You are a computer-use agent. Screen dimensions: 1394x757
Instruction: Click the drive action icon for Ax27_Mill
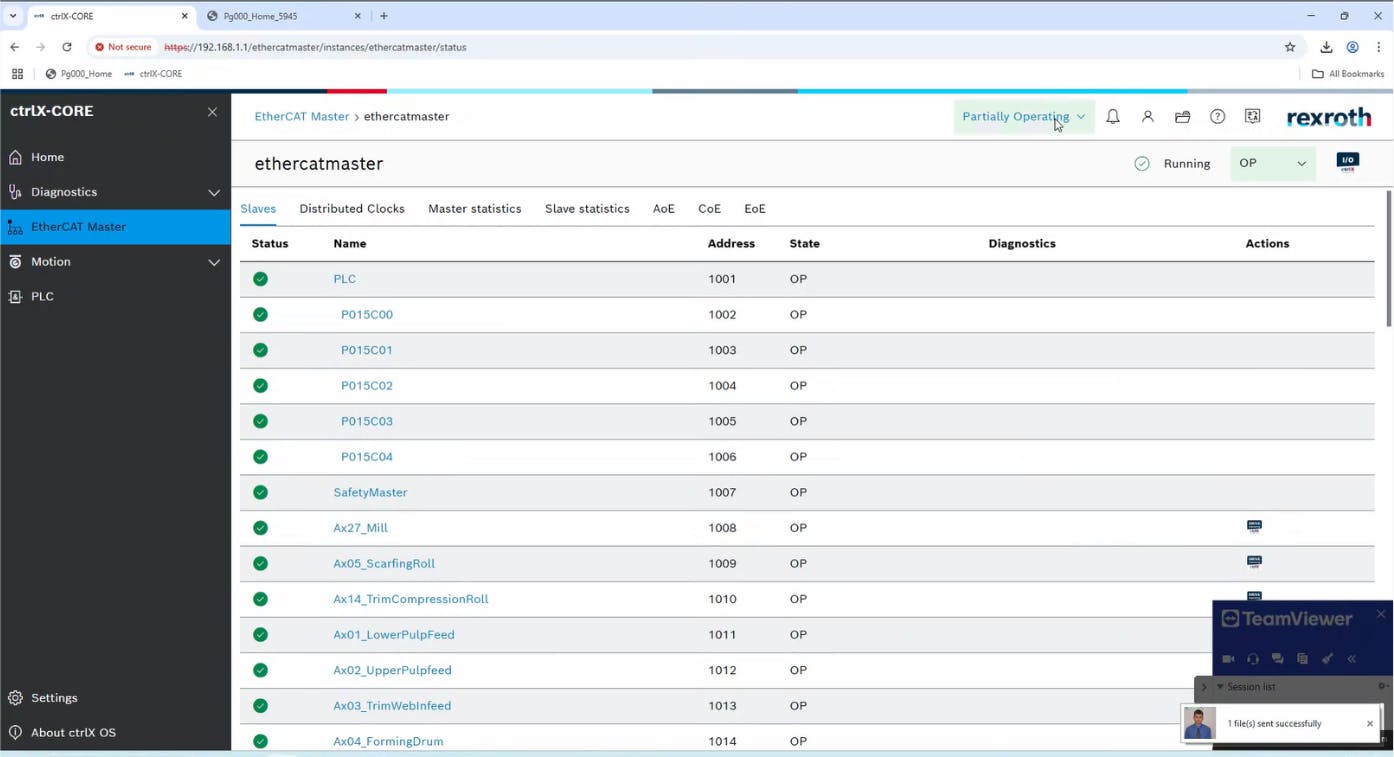[x=1254, y=527]
